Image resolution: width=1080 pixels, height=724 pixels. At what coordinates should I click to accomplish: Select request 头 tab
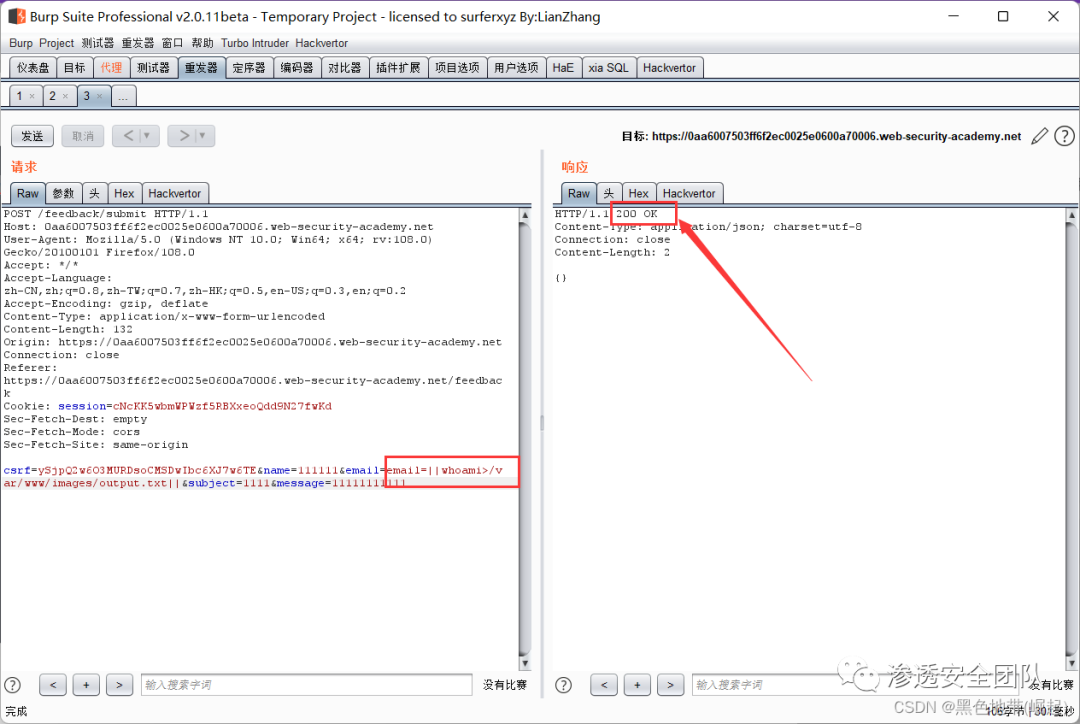(x=94, y=194)
